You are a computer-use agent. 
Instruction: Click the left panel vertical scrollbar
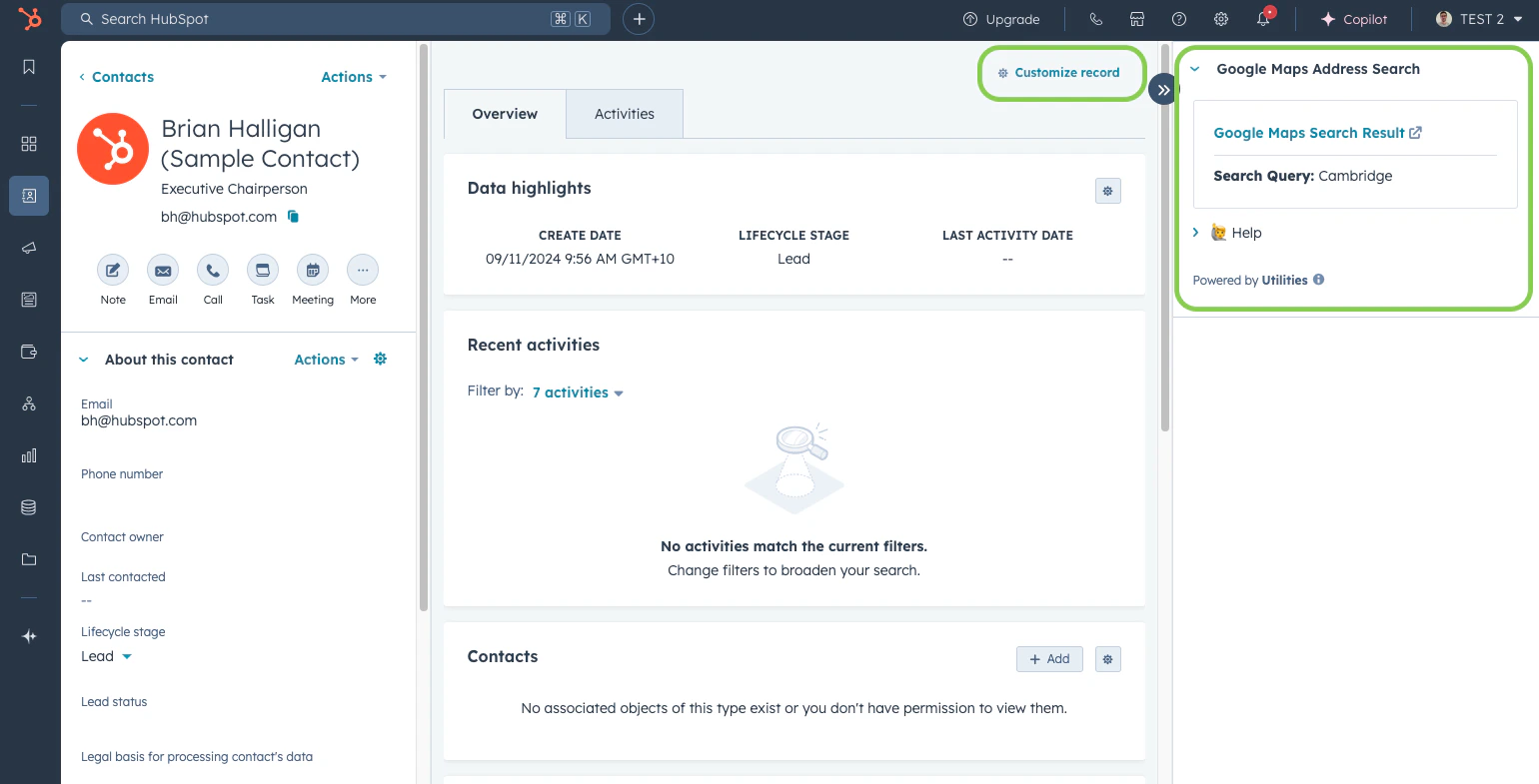424,328
